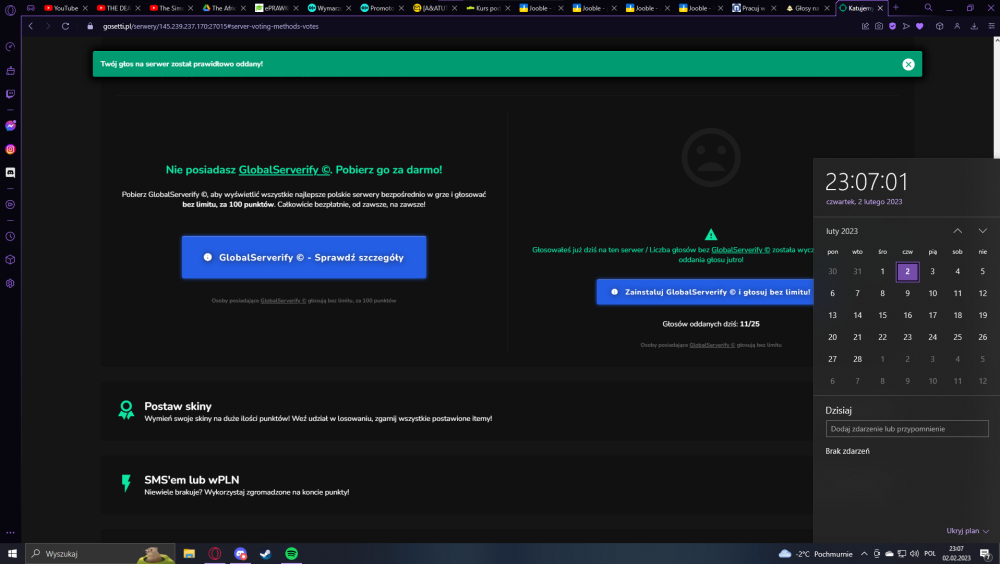Open GX Corner gamepad icon
Image resolution: width=1000 pixels, height=564 pixels.
[x=30, y=8]
